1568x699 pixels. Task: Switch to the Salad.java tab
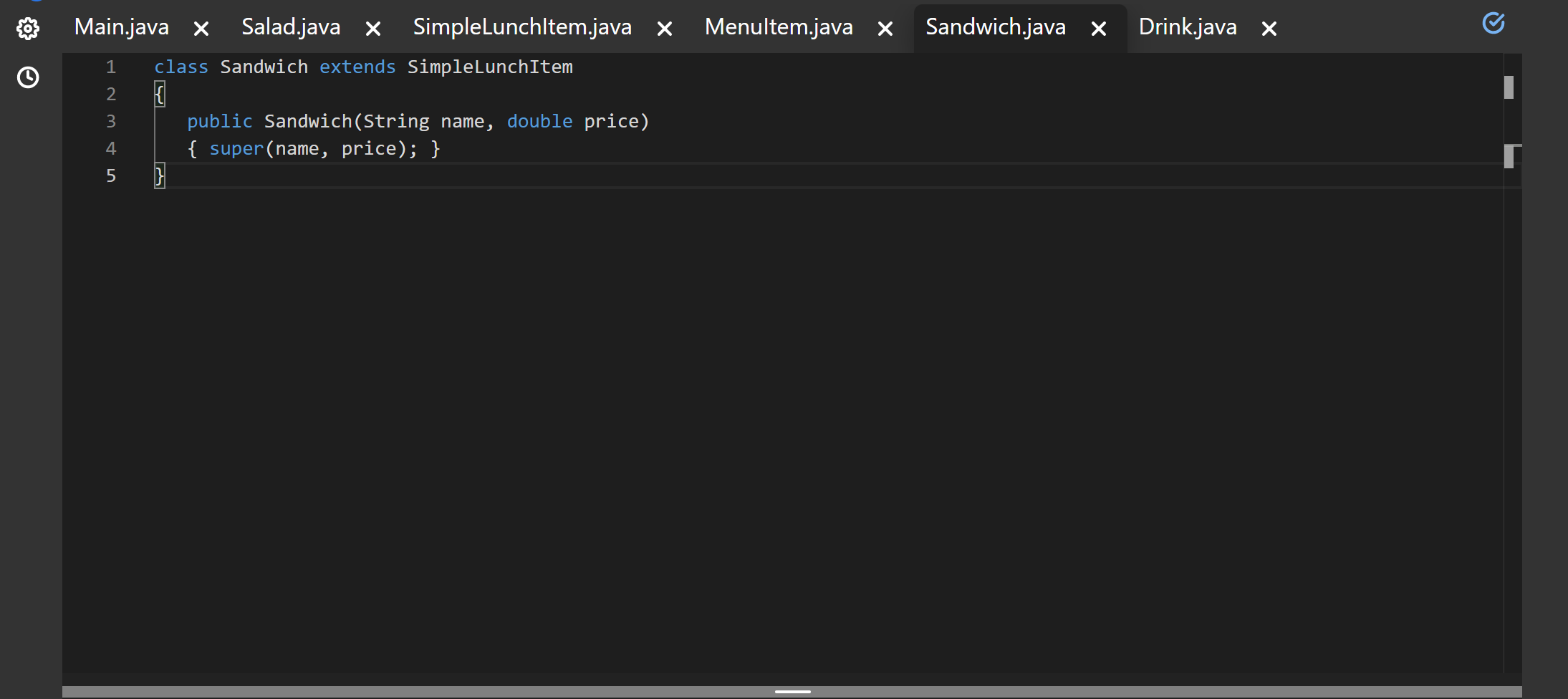(290, 27)
